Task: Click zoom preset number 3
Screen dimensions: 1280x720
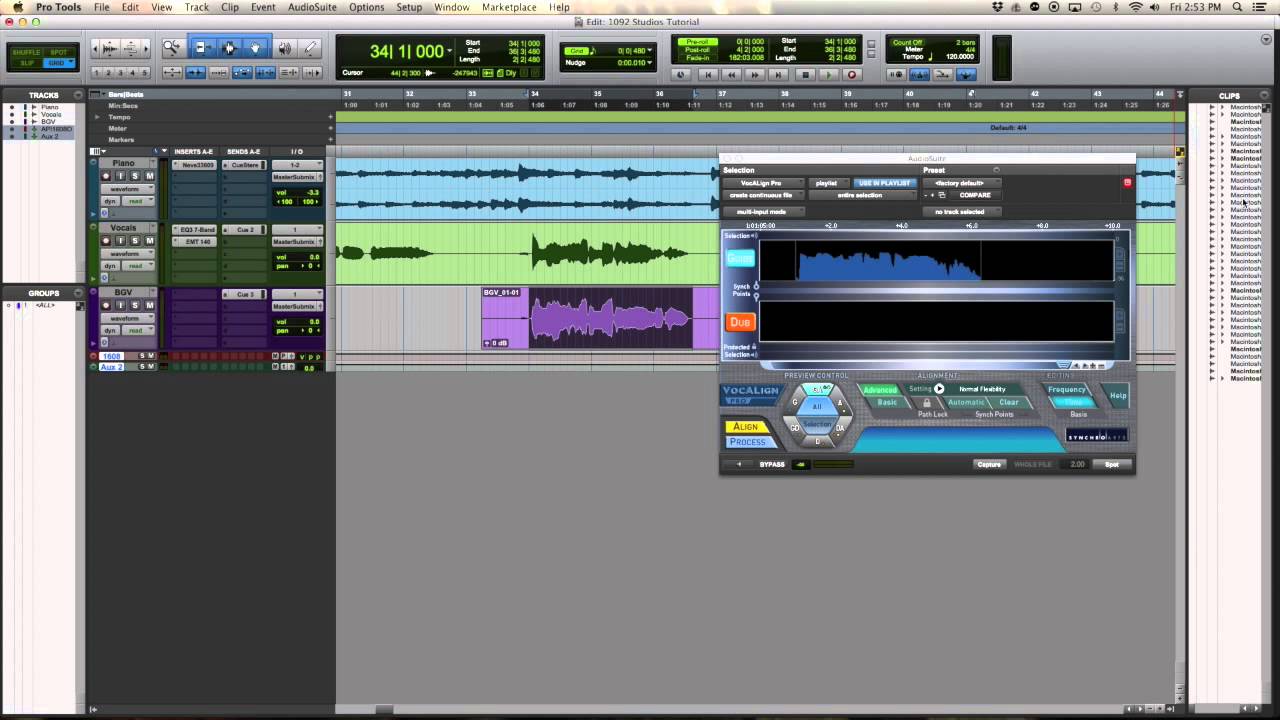Action: tap(121, 73)
